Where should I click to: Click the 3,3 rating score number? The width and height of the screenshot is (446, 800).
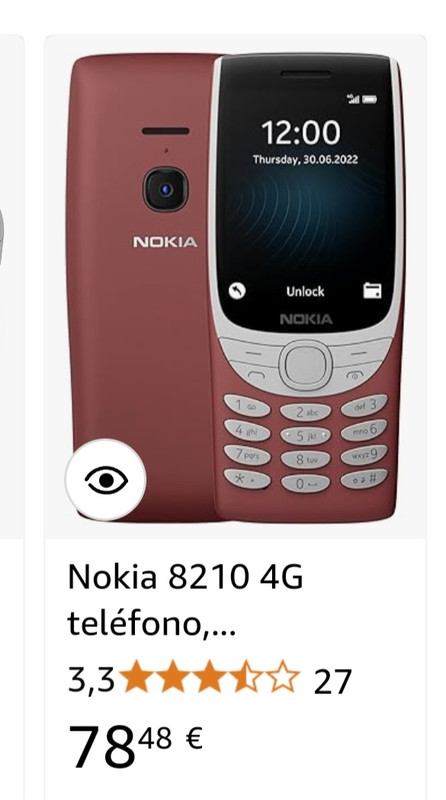coord(92,681)
